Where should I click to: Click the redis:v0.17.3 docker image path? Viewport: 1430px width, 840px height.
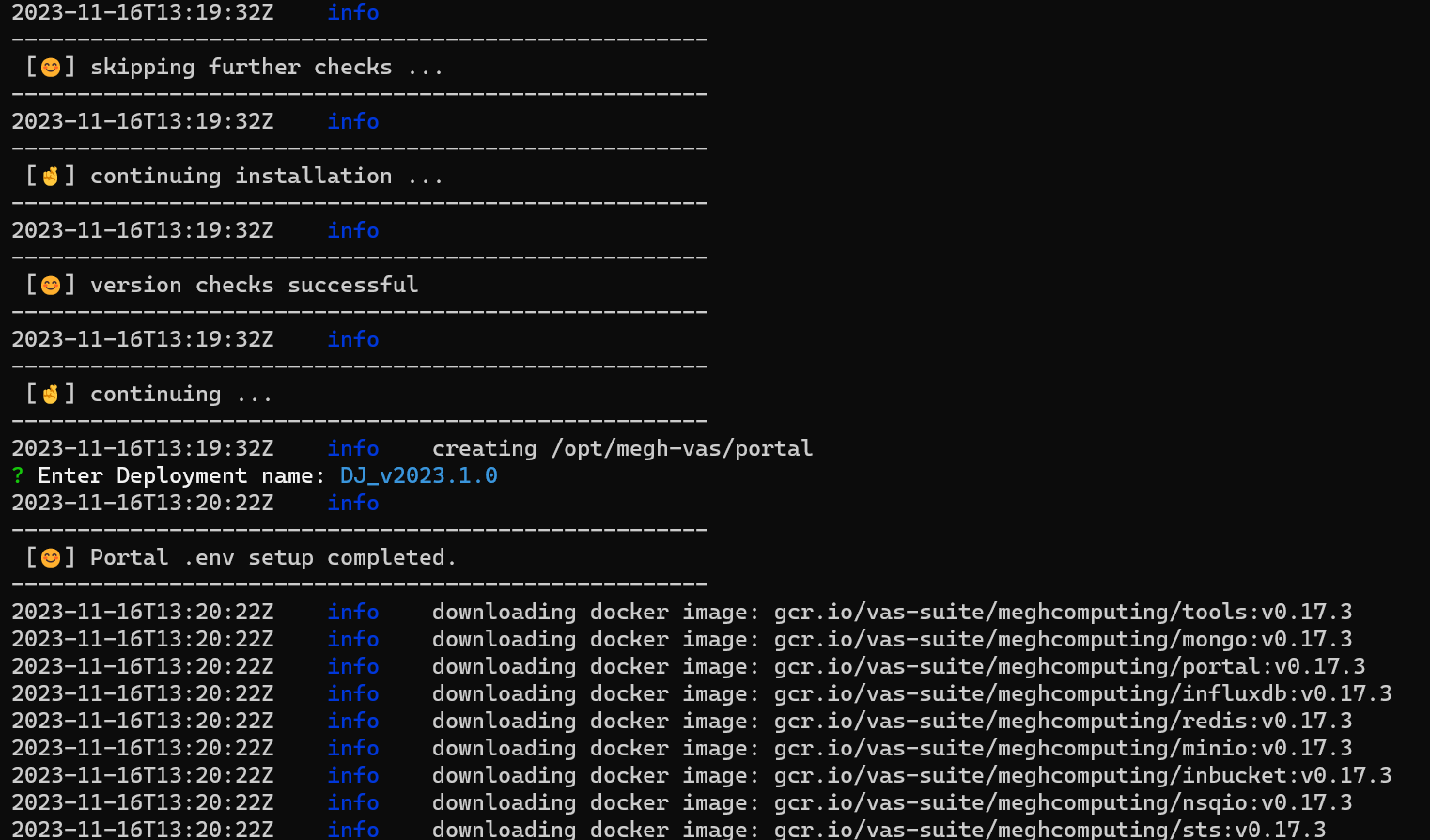pos(1063,722)
